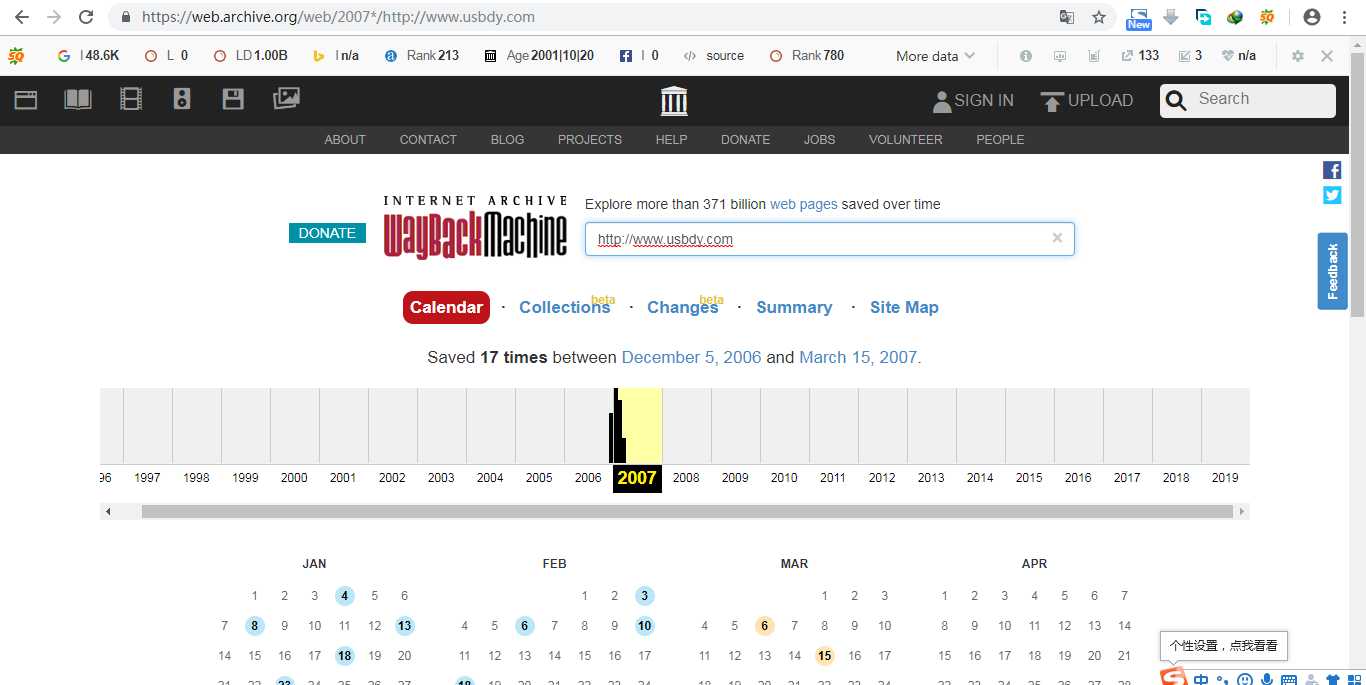The height and width of the screenshot is (685, 1366).
Task: Click the SEO toolbar info icon
Action: point(1026,56)
